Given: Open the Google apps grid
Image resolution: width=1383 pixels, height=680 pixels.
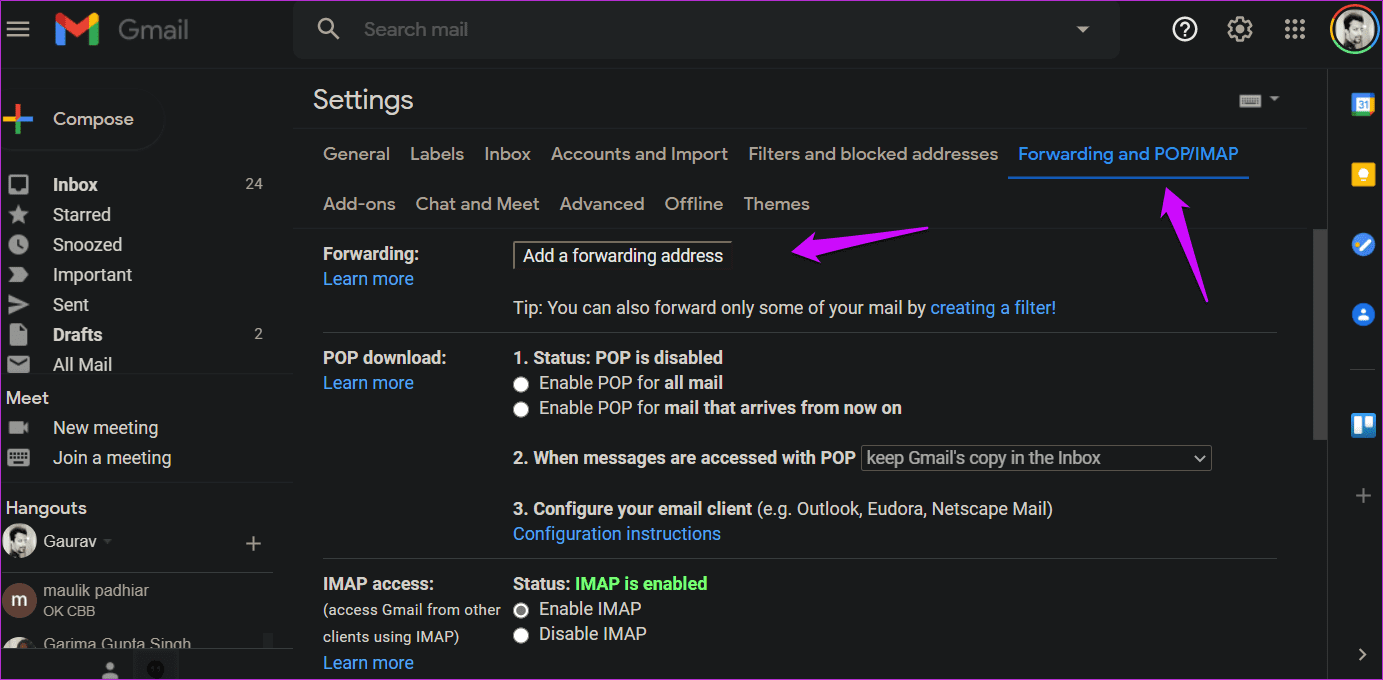Looking at the screenshot, I should (1295, 30).
